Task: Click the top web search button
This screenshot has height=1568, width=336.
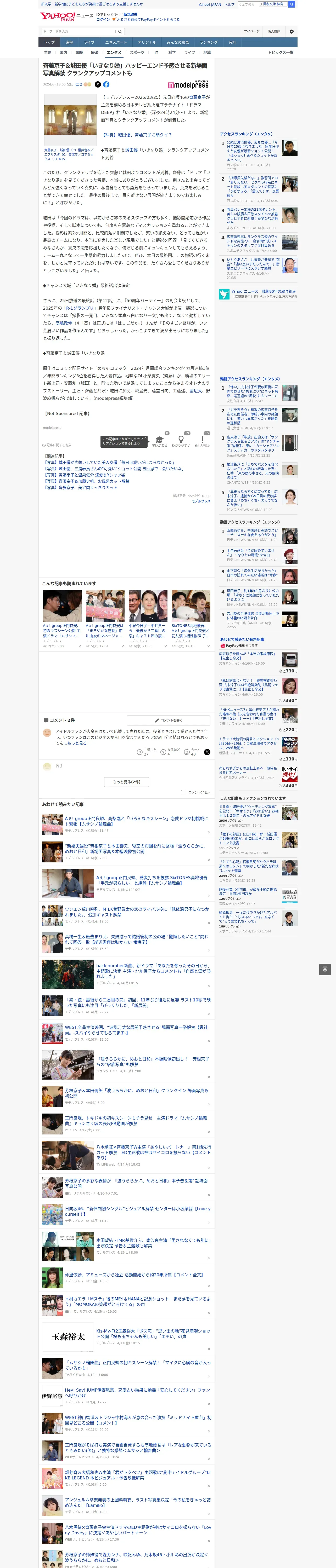Action: 292,4
